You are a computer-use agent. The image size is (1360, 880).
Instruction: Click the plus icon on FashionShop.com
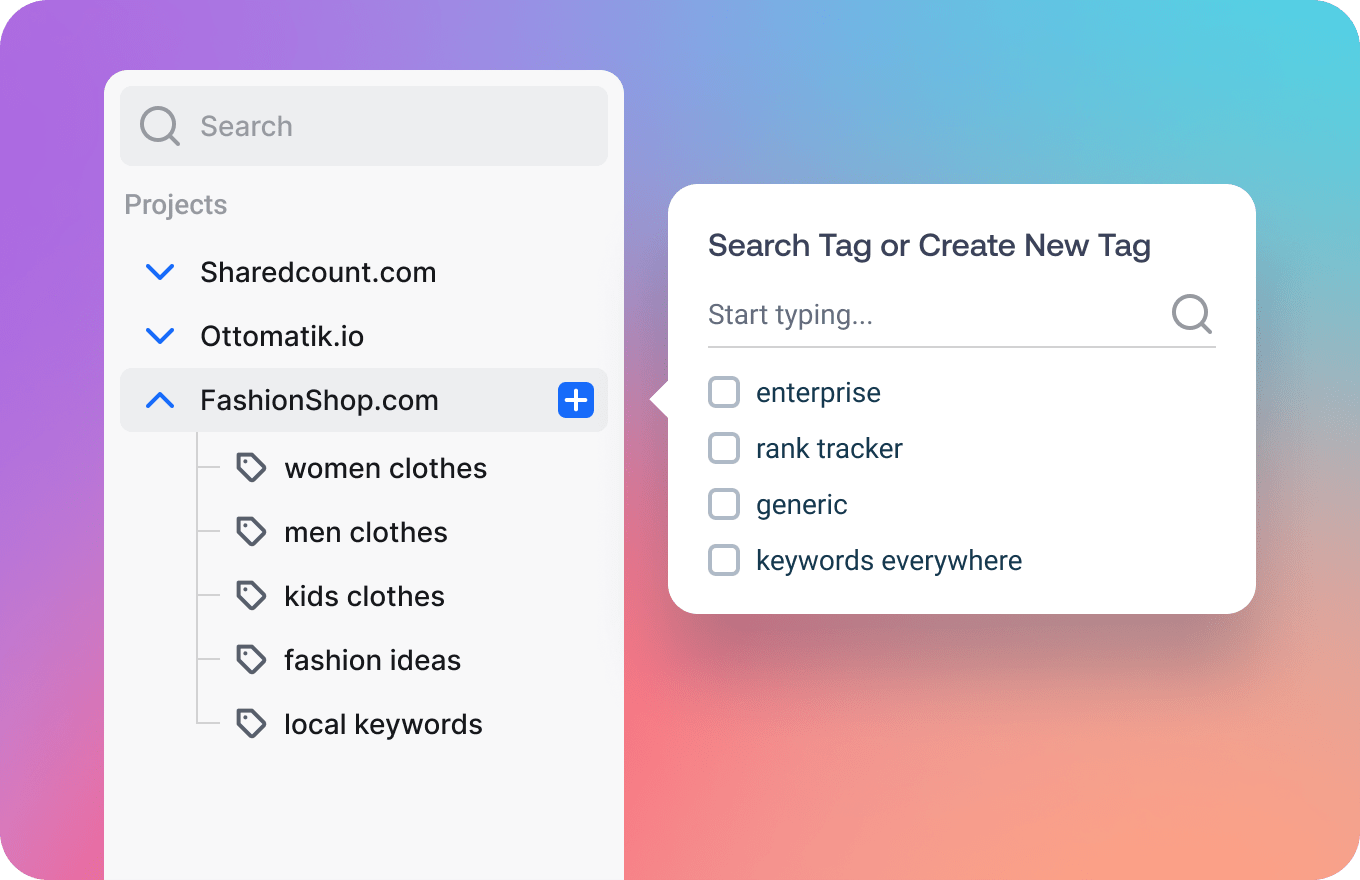pyautogui.click(x=575, y=400)
